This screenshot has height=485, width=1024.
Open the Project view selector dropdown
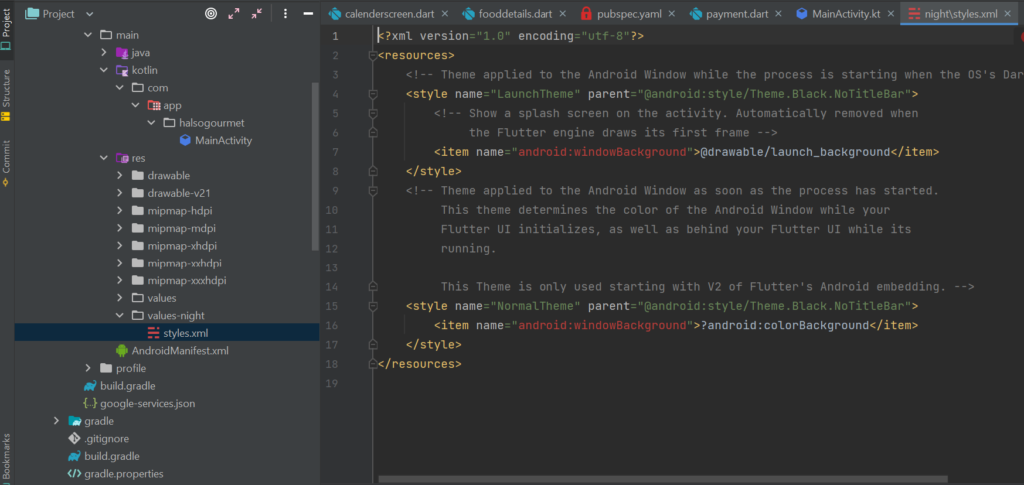coord(59,14)
